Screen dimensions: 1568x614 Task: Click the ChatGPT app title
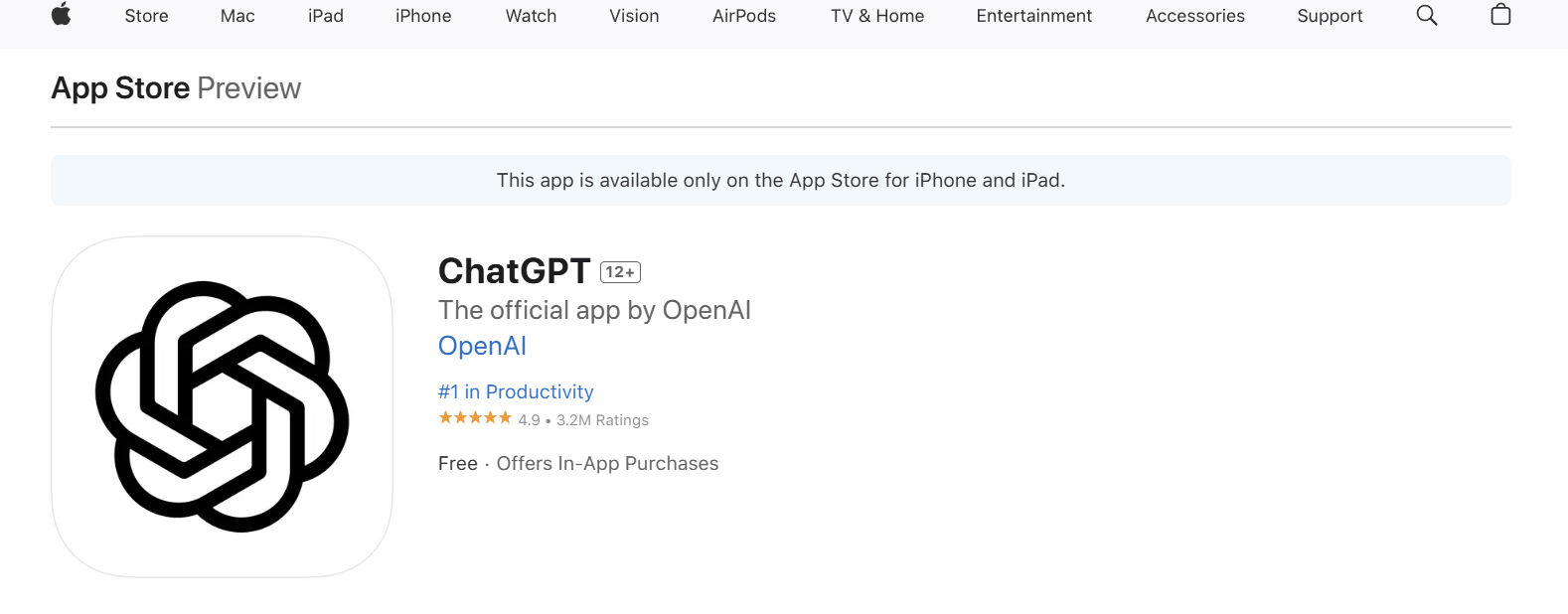(515, 271)
